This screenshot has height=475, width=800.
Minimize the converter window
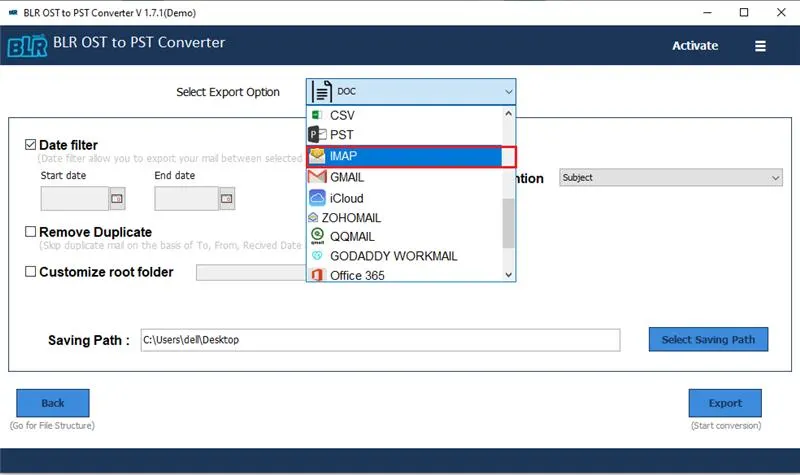click(x=707, y=12)
